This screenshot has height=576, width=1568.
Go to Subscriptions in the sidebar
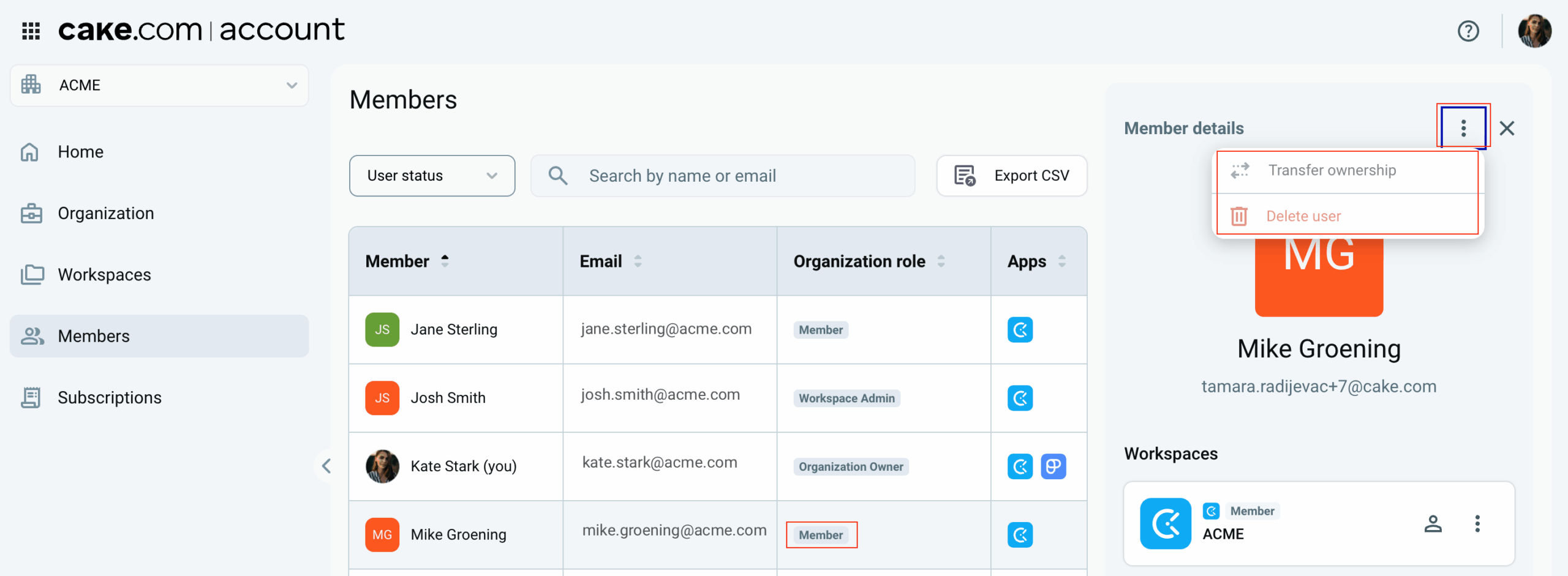pos(109,398)
